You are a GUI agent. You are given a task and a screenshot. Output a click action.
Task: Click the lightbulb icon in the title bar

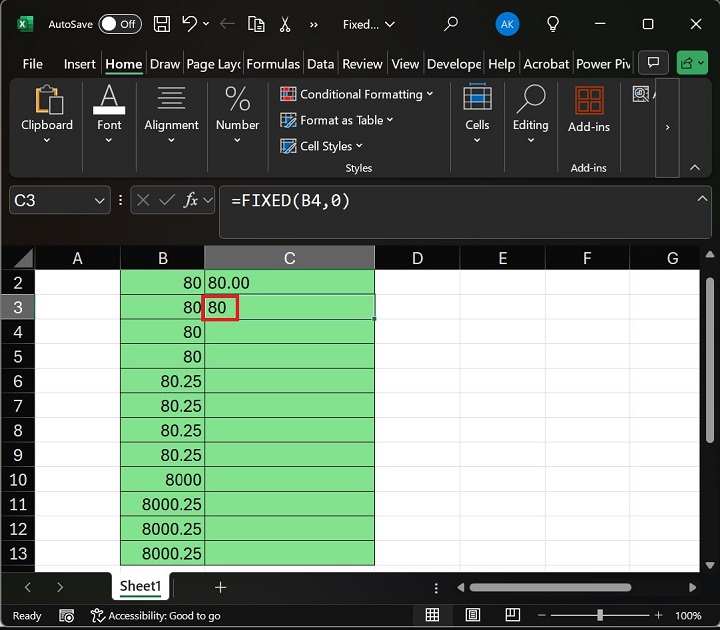click(x=553, y=24)
